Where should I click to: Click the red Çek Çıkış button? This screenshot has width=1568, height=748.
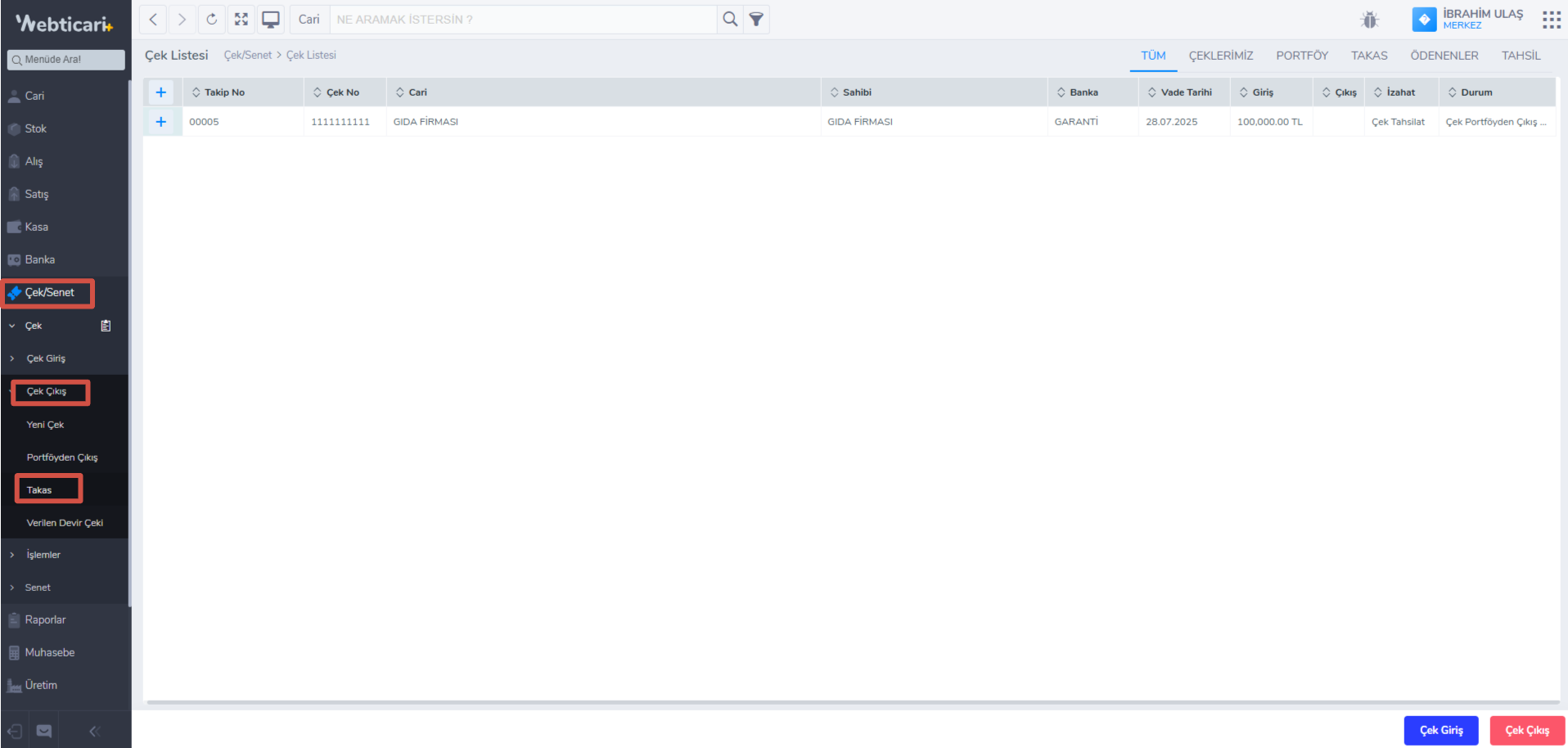1526,730
